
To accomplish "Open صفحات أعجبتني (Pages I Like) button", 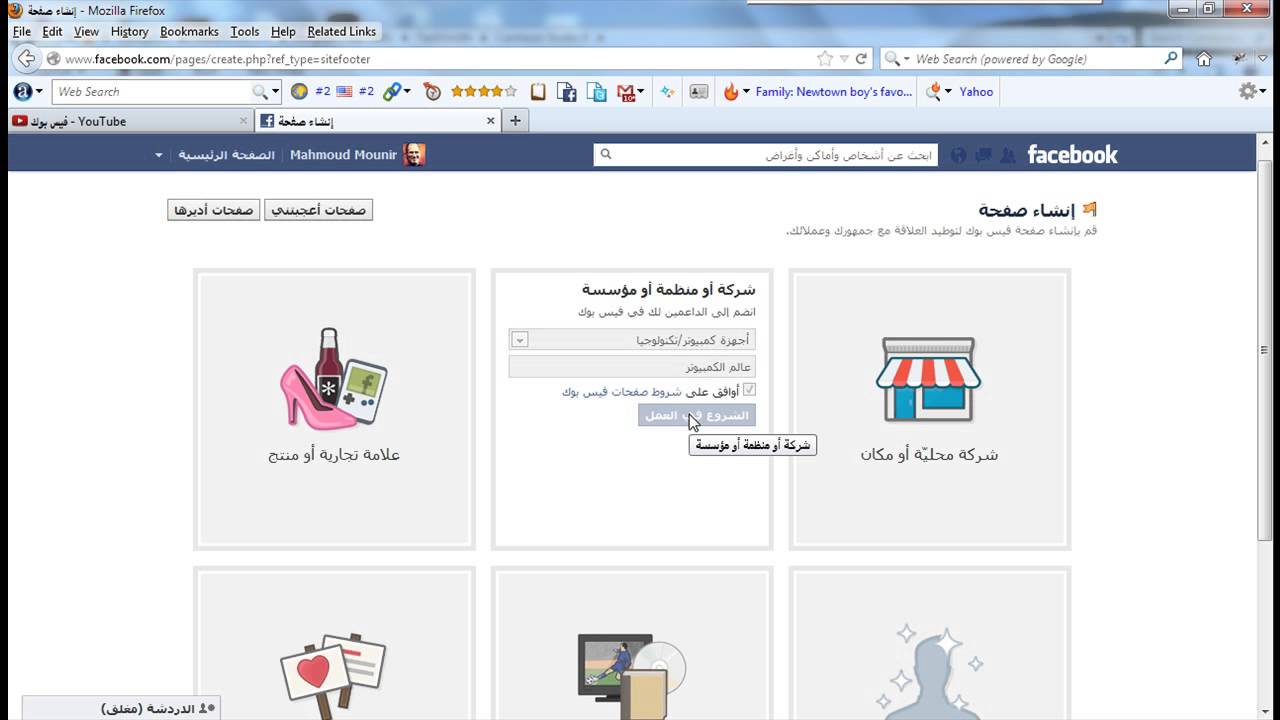I will click(318, 210).
